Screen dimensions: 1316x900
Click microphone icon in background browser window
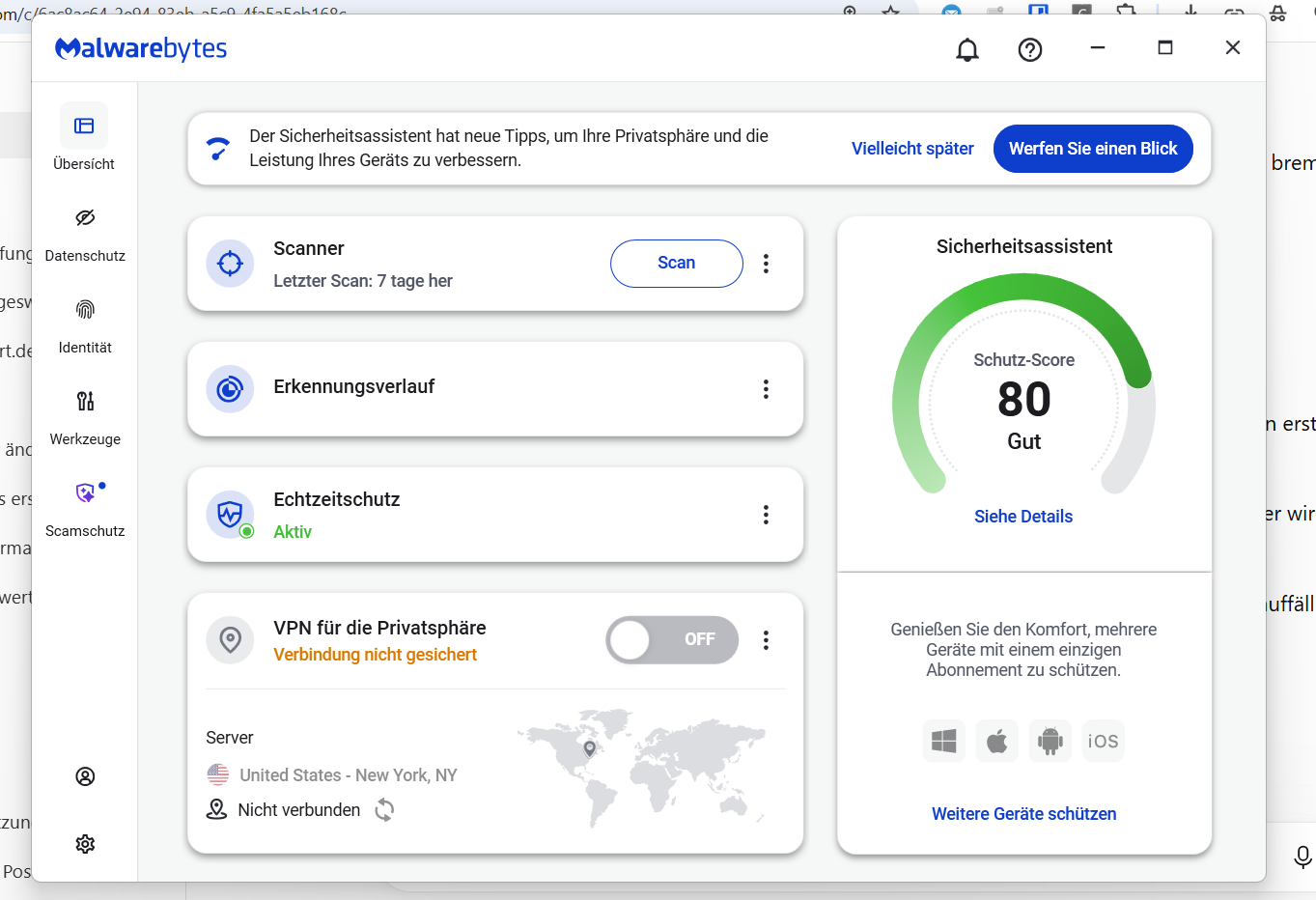(x=1302, y=857)
